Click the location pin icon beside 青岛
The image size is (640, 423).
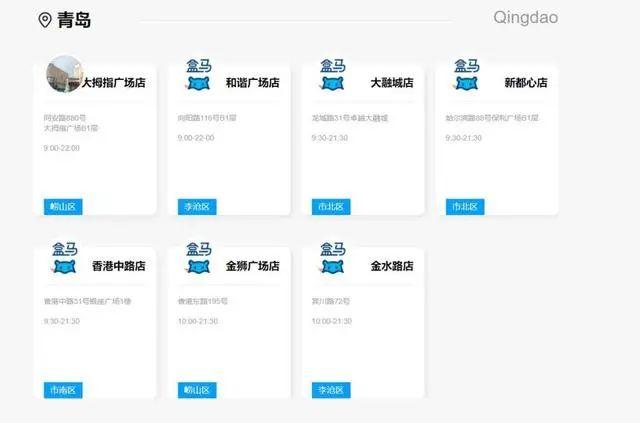pos(45,20)
